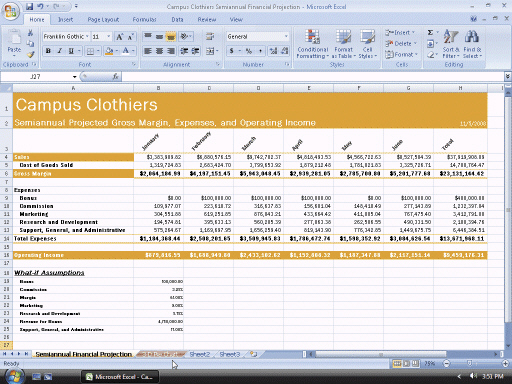The height and width of the screenshot is (384, 512).
Task: Open Sort & Filter
Action: tap(451, 44)
